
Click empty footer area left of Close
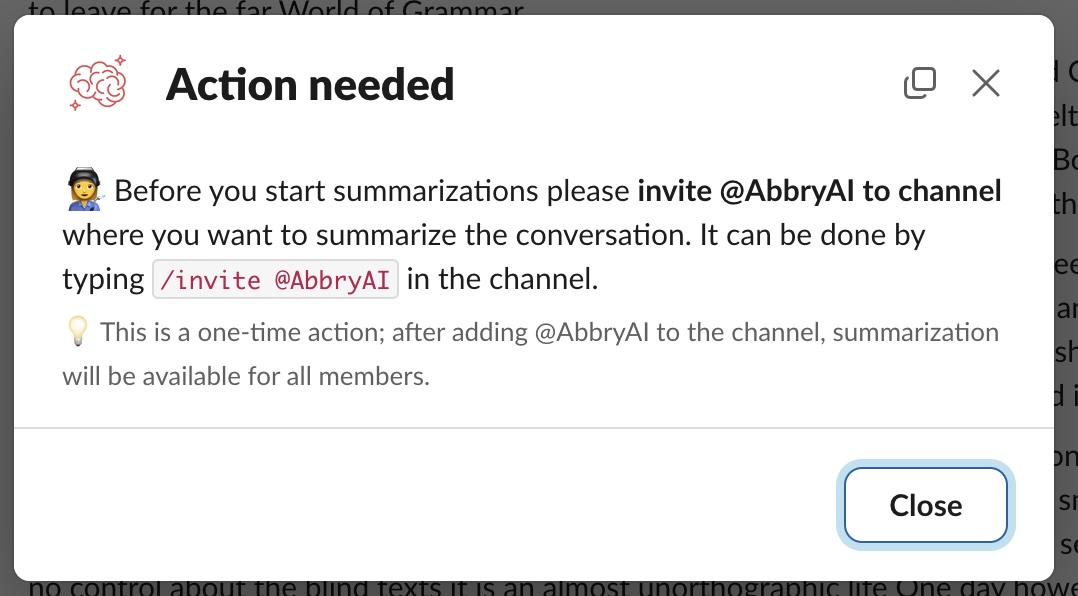pos(400,505)
